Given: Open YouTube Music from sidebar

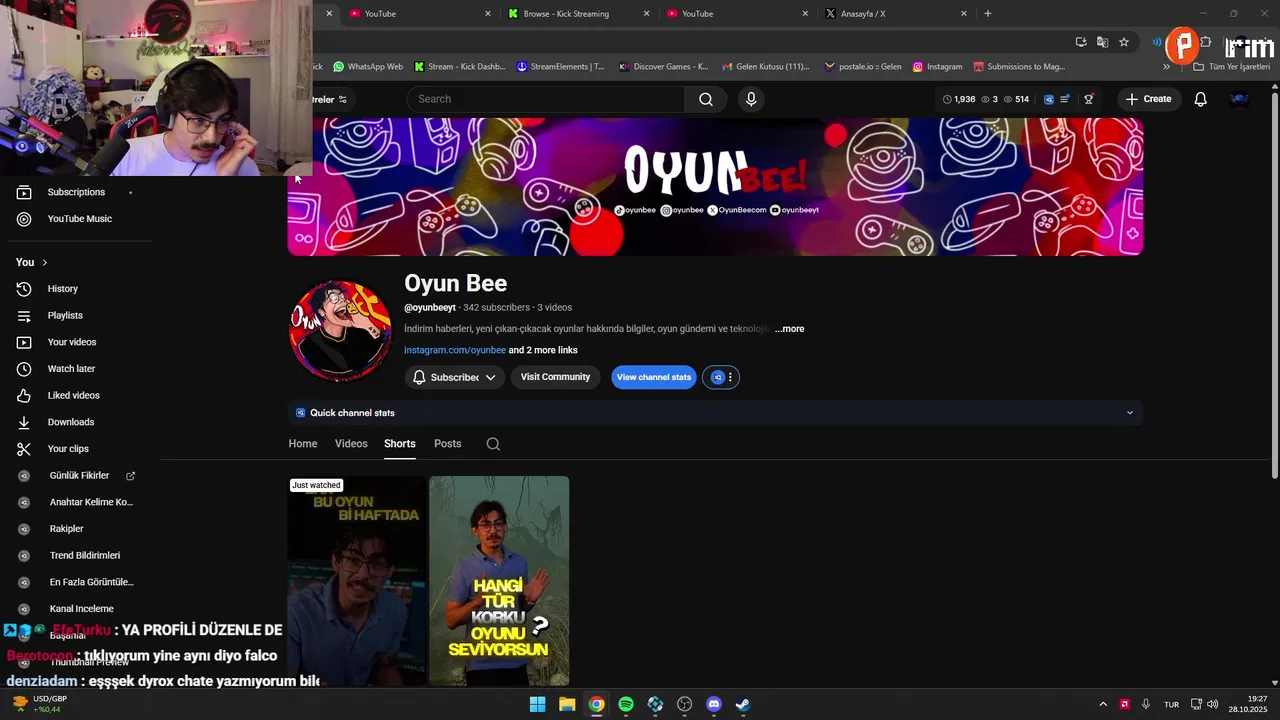Looking at the screenshot, I should click(80, 219).
